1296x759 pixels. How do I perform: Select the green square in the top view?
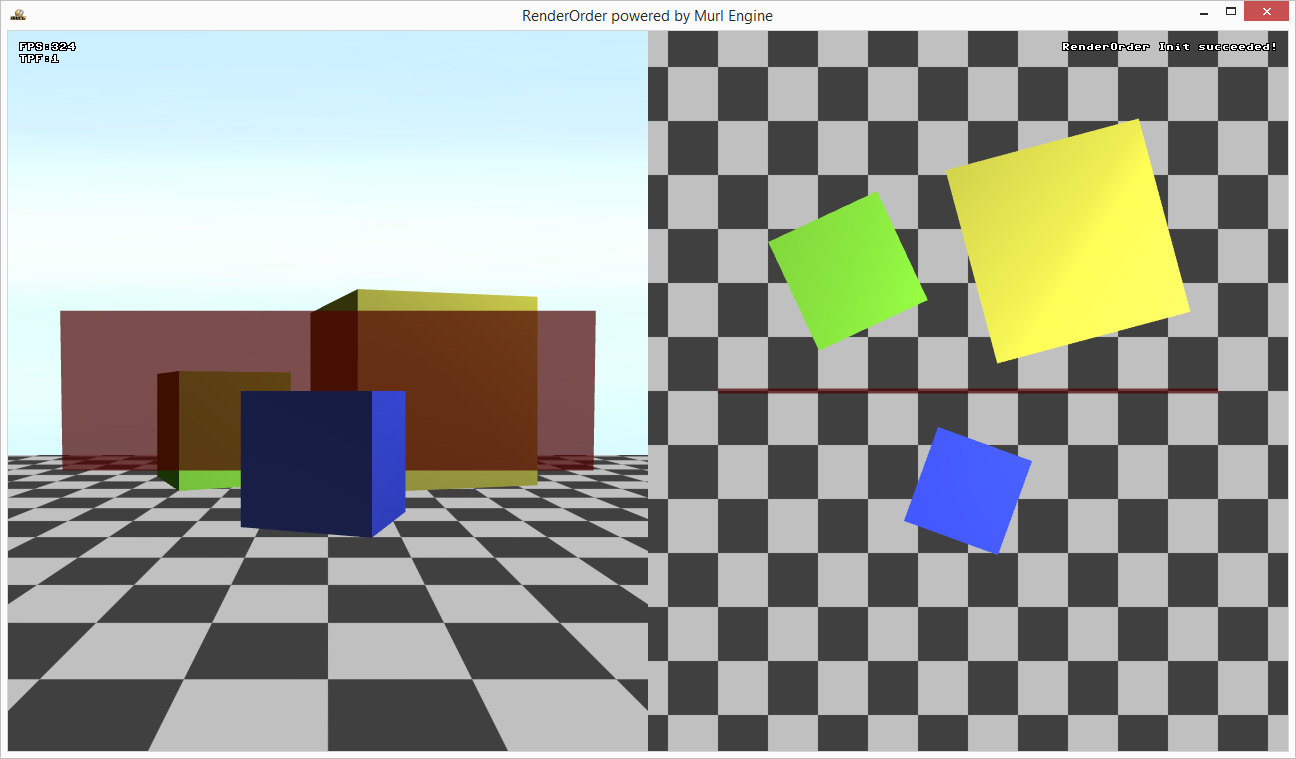click(847, 271)
